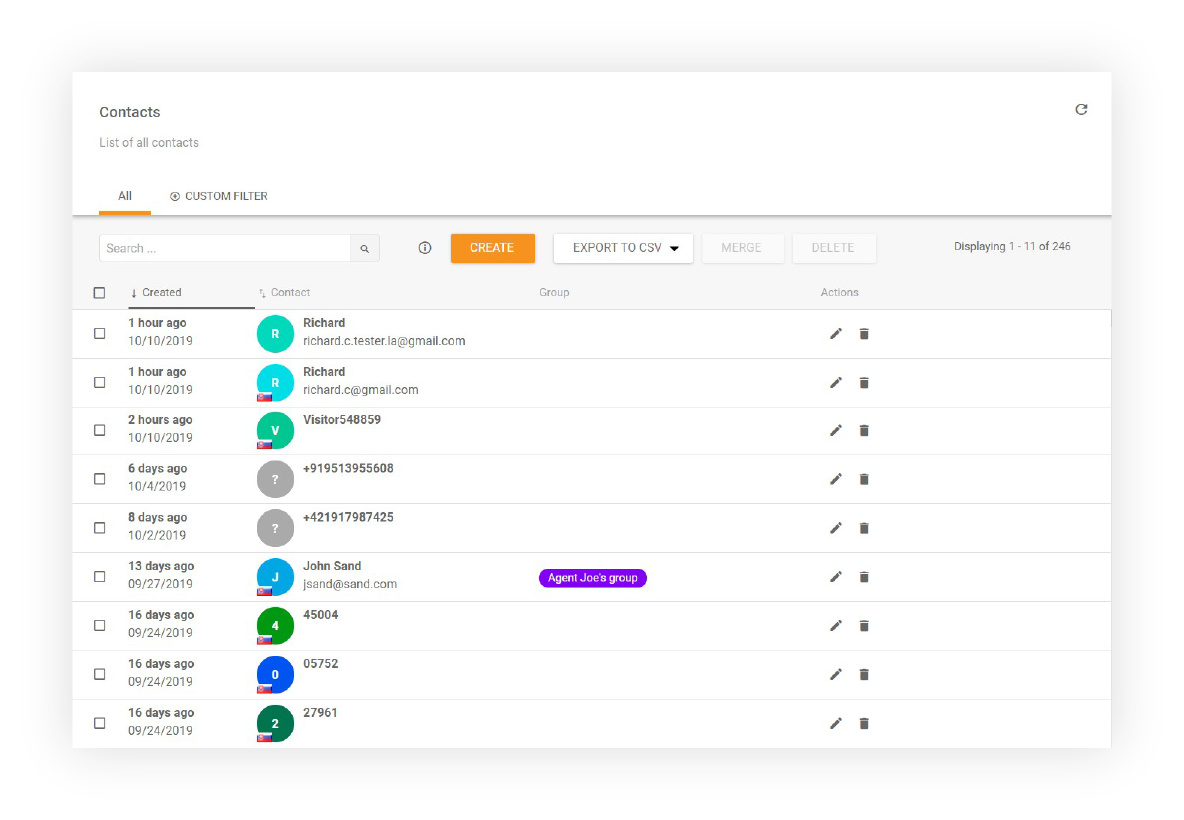Click the CREATE button
Image resolution: width=1184 pixels, height=820 pixels.
[492, 247]
